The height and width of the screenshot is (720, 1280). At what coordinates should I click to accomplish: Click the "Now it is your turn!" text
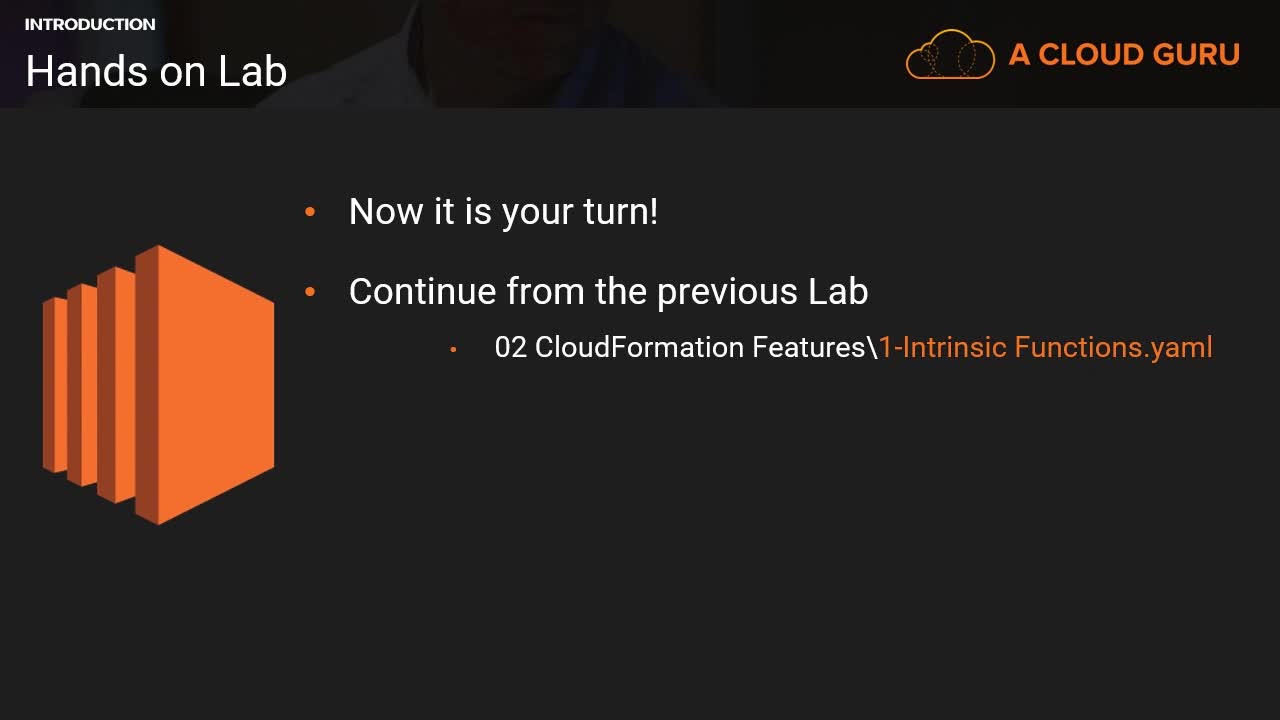point(503,212)
